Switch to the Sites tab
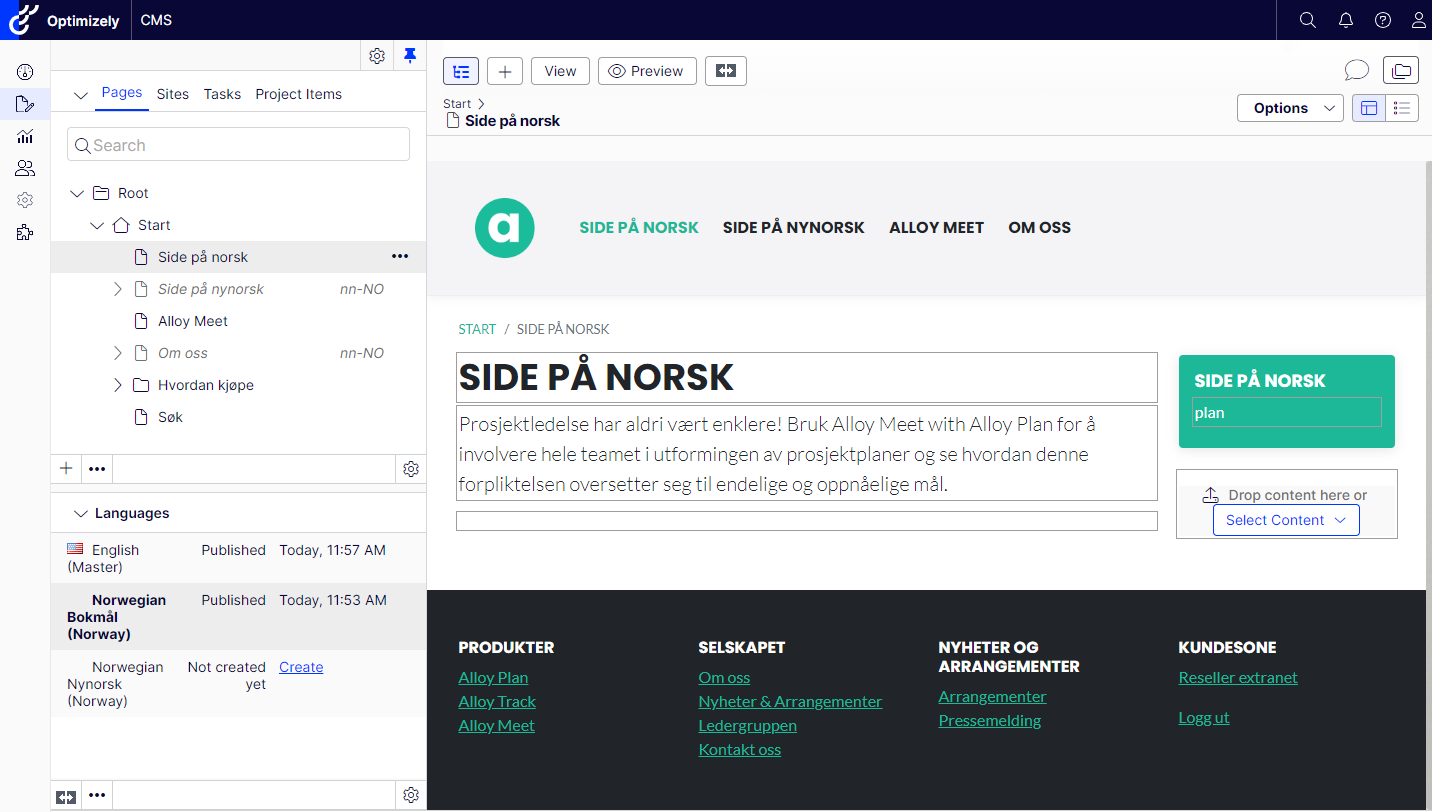This screenshot has height=812, width=1432. (172, 94)
